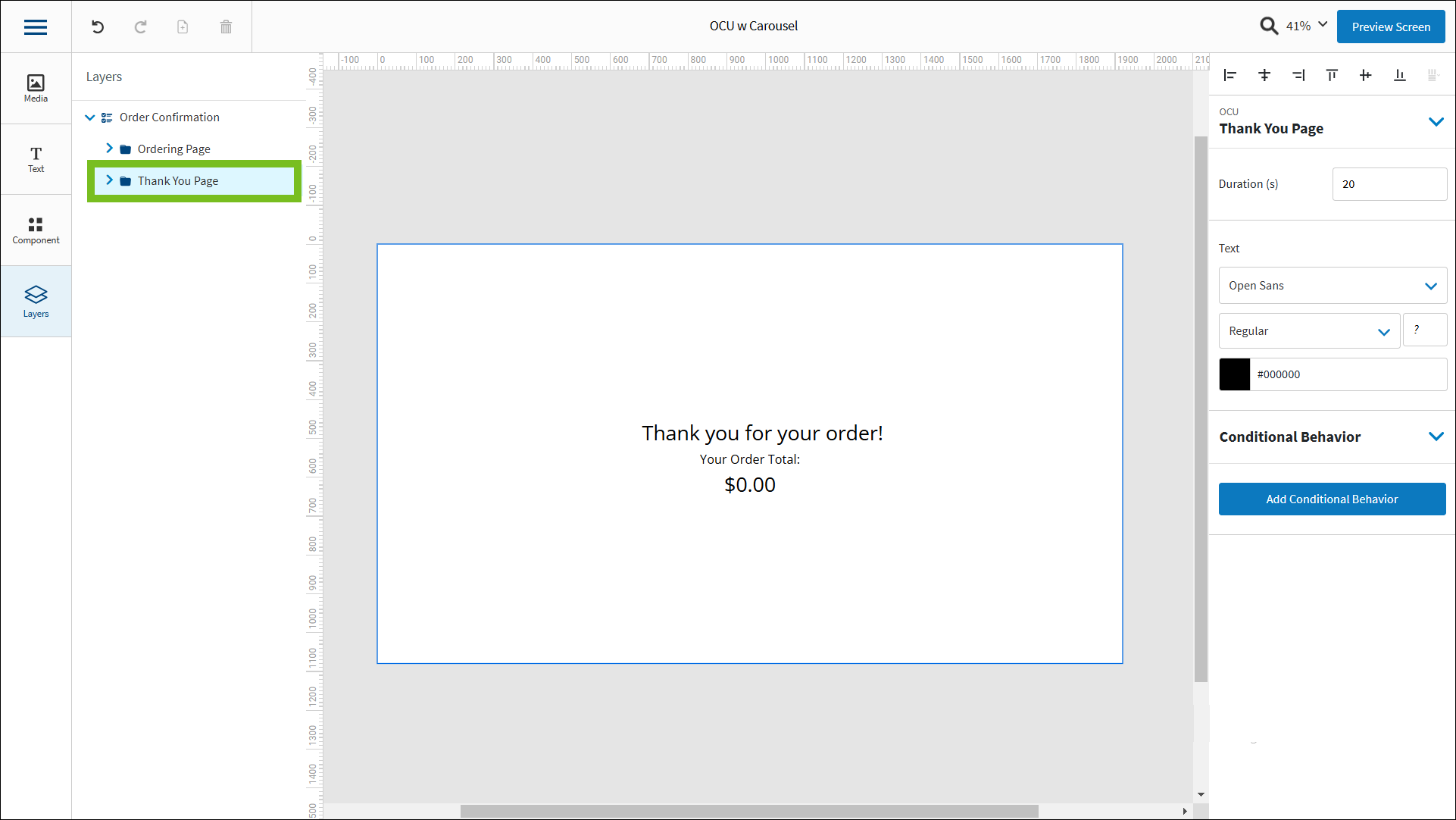Click the add new page icon

coord(183,27)
